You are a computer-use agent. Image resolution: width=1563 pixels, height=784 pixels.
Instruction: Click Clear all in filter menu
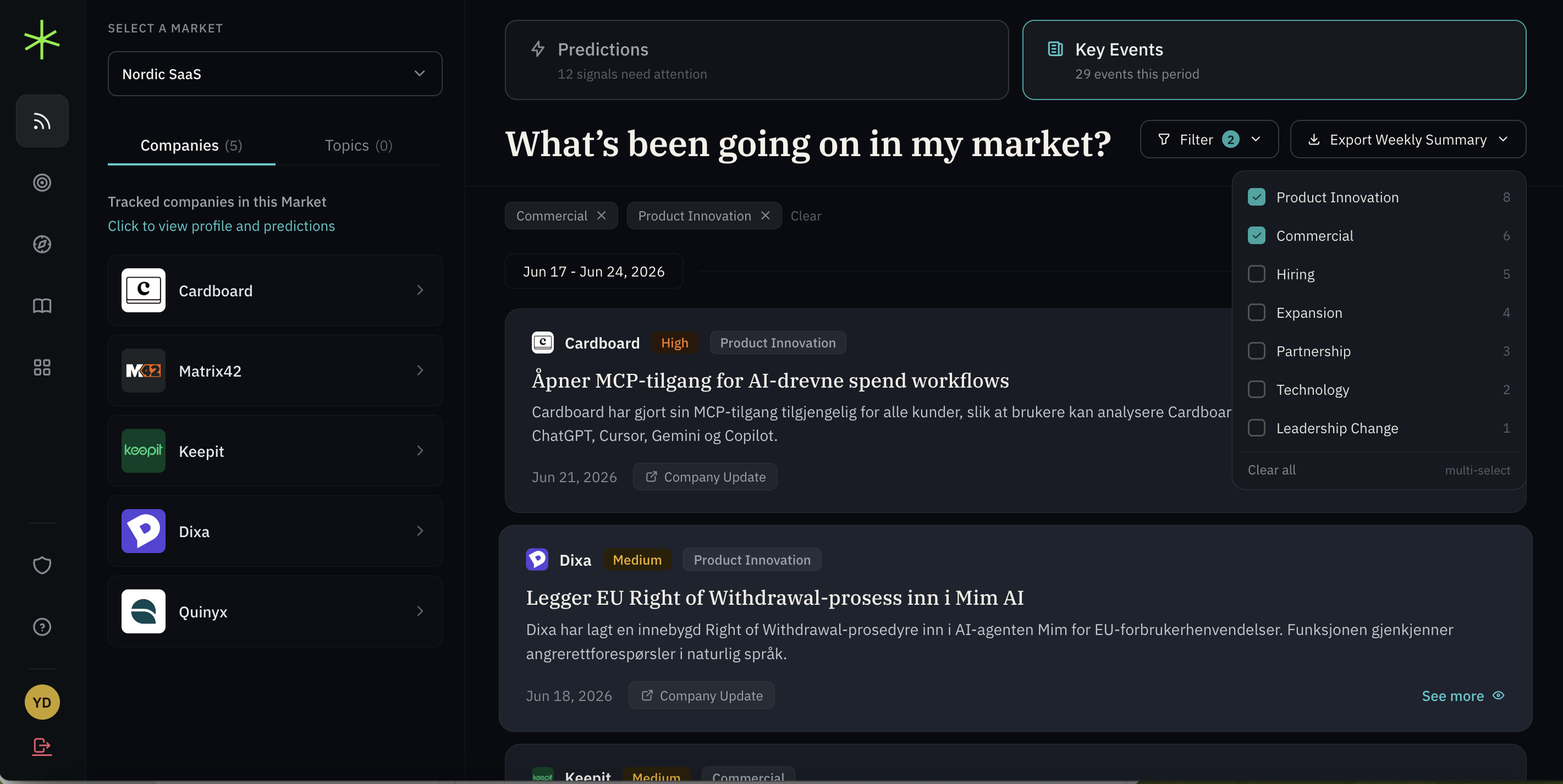(1271, 470)
